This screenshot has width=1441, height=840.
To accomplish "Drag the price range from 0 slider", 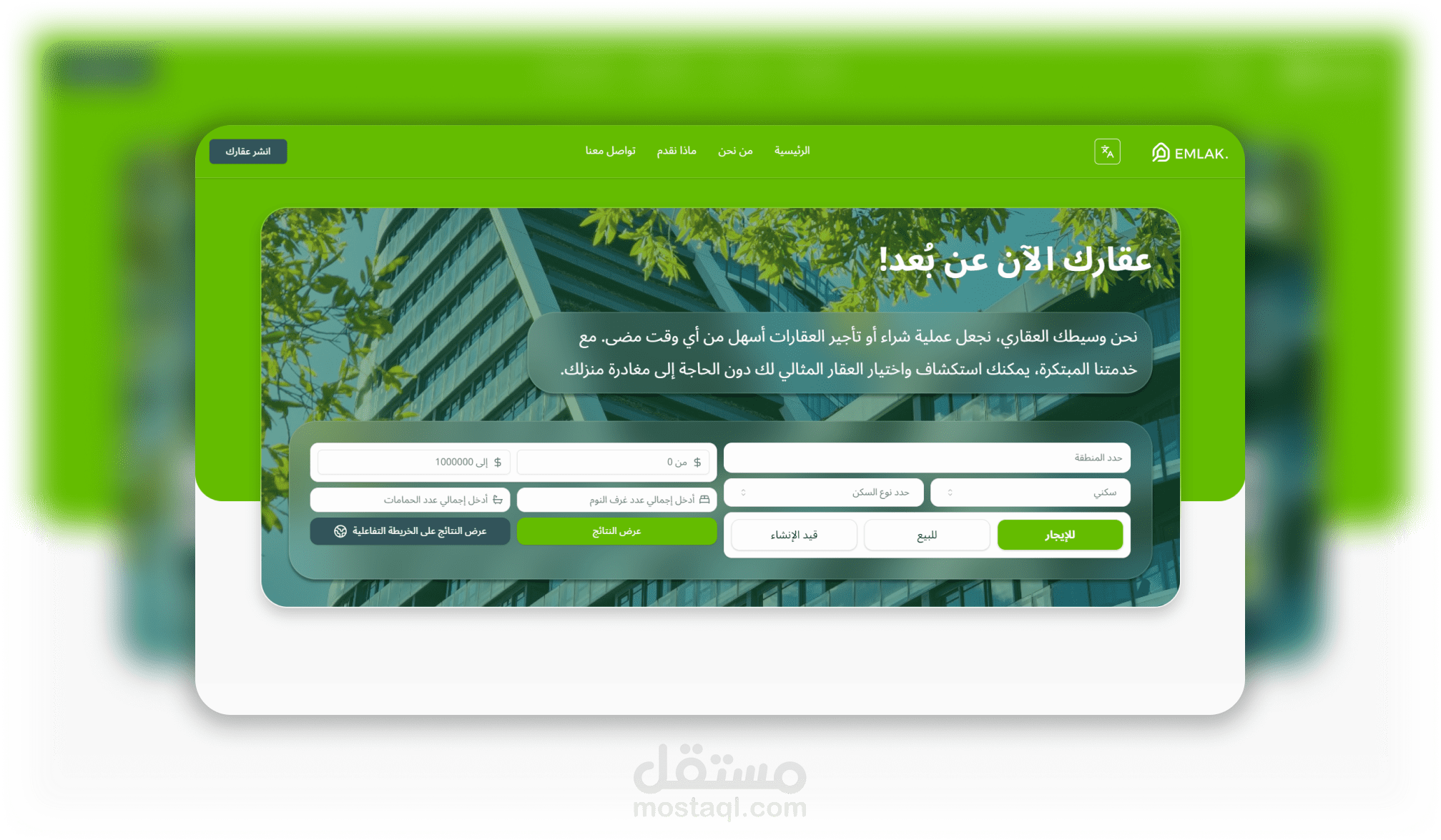I will 614,461.
